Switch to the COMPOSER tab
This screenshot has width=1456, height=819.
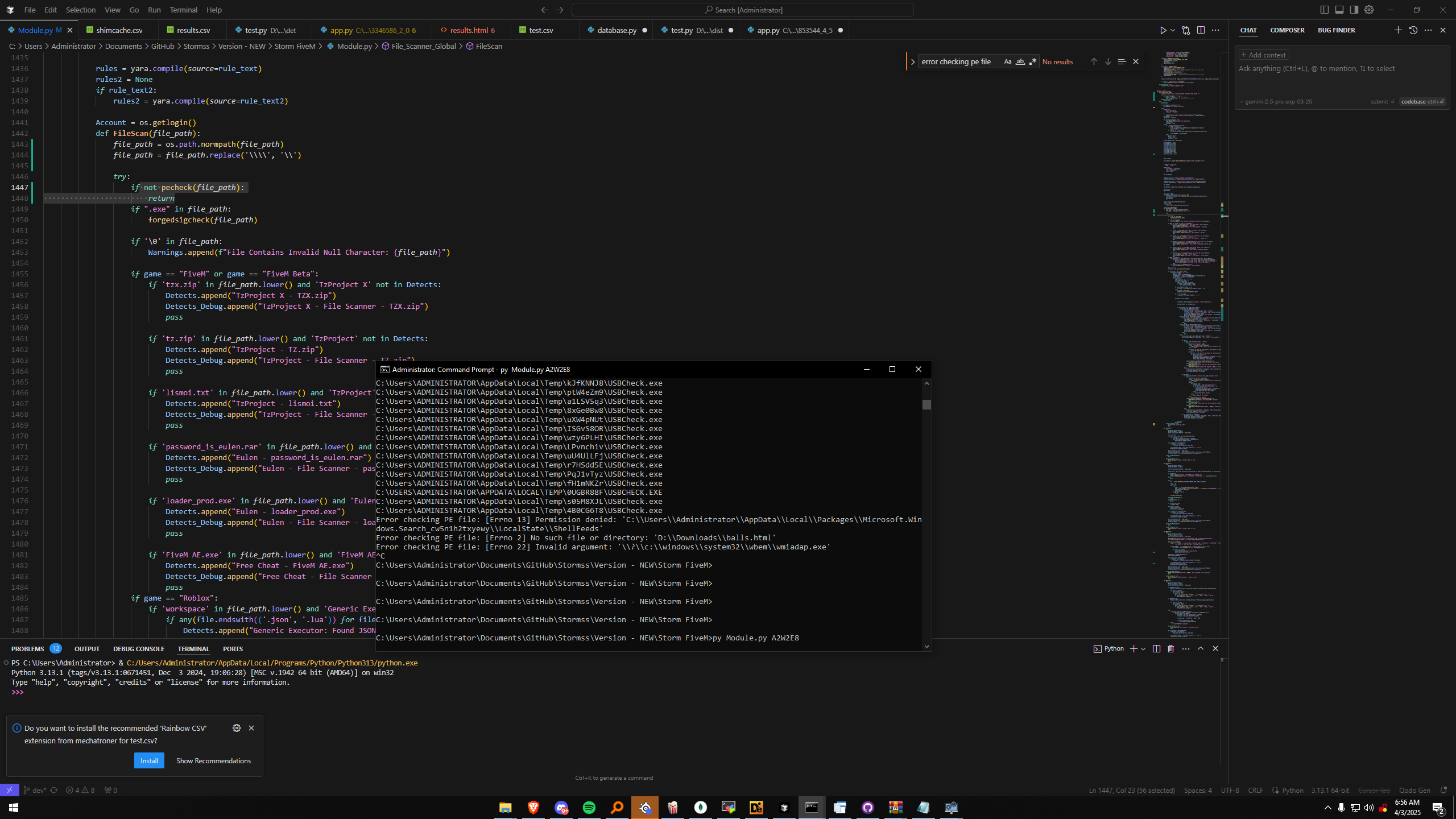(1287, 30)
